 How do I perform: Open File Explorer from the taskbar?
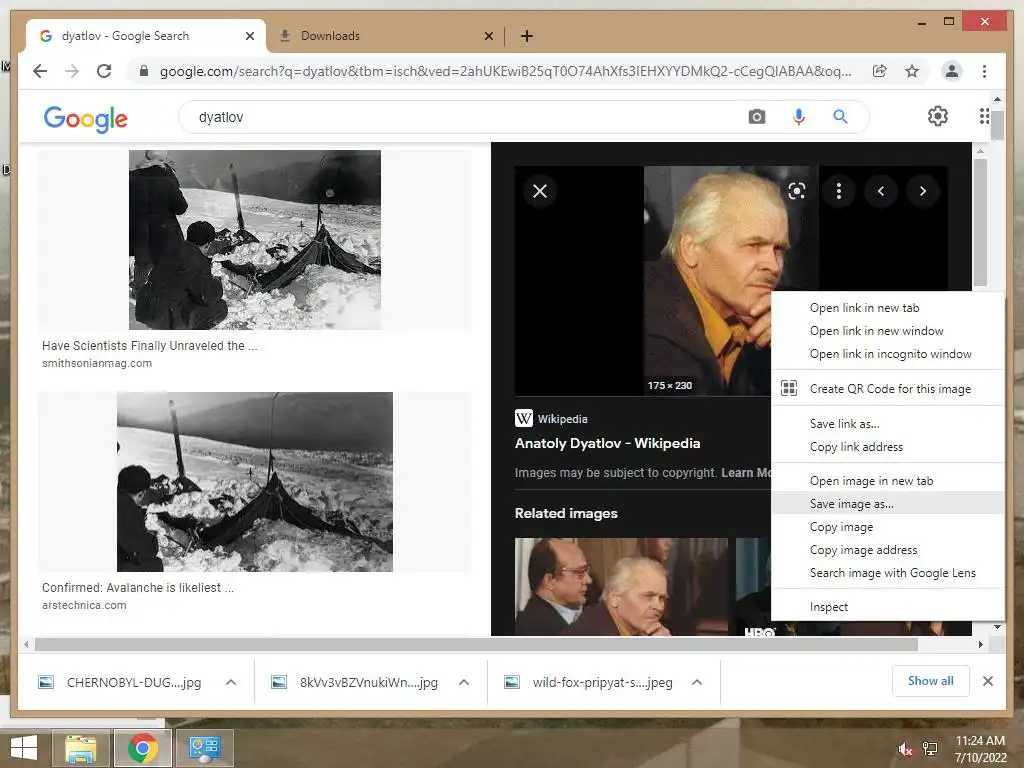pos(81,748)
